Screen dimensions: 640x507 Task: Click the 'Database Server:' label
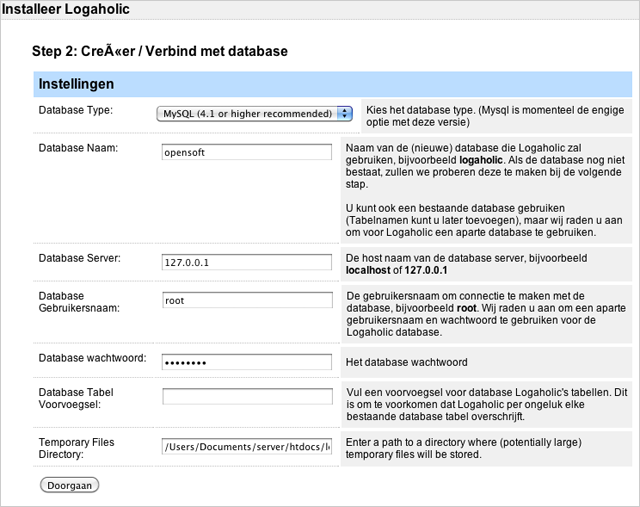pyautogui.click(x=80, y=258)
